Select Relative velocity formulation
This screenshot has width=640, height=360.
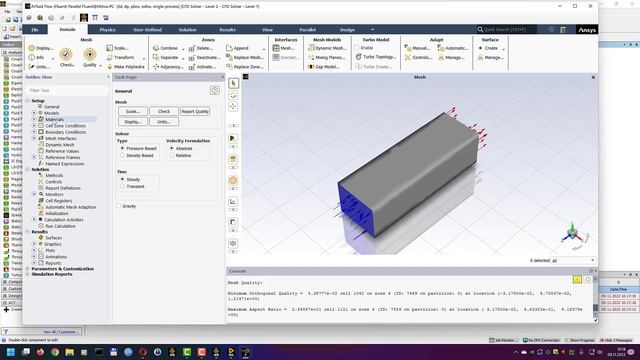(172, 156)
